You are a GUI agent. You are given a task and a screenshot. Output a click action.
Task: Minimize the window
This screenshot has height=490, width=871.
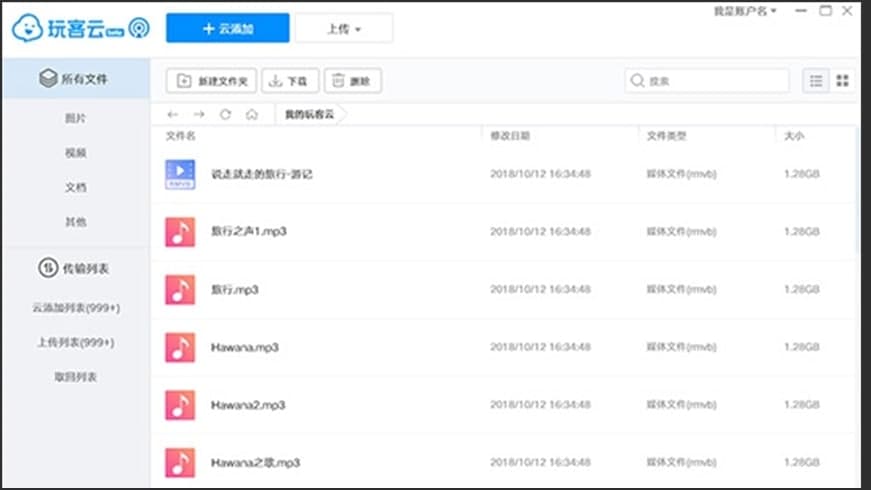point(800,11)
